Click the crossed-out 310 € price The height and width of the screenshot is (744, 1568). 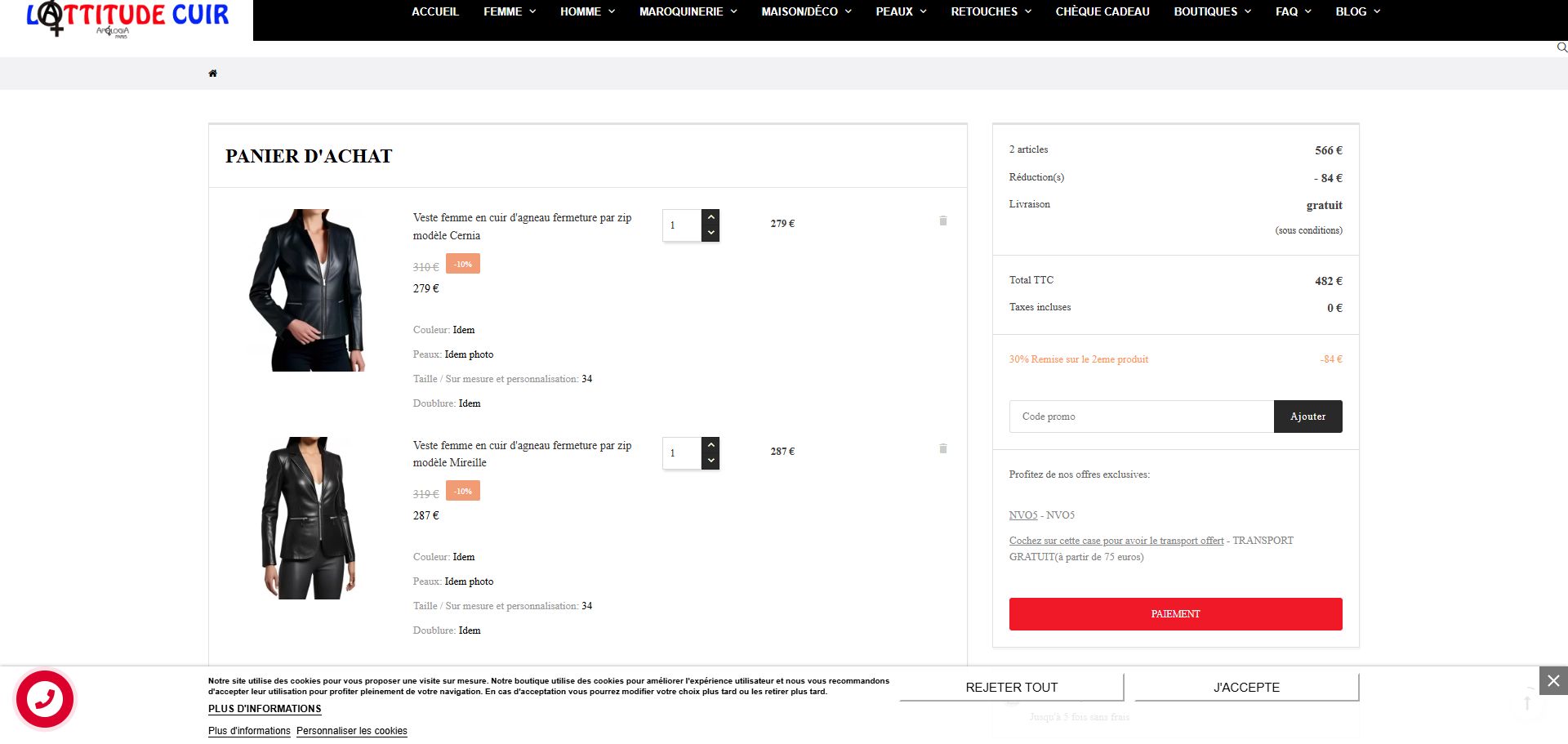(425, 267)
